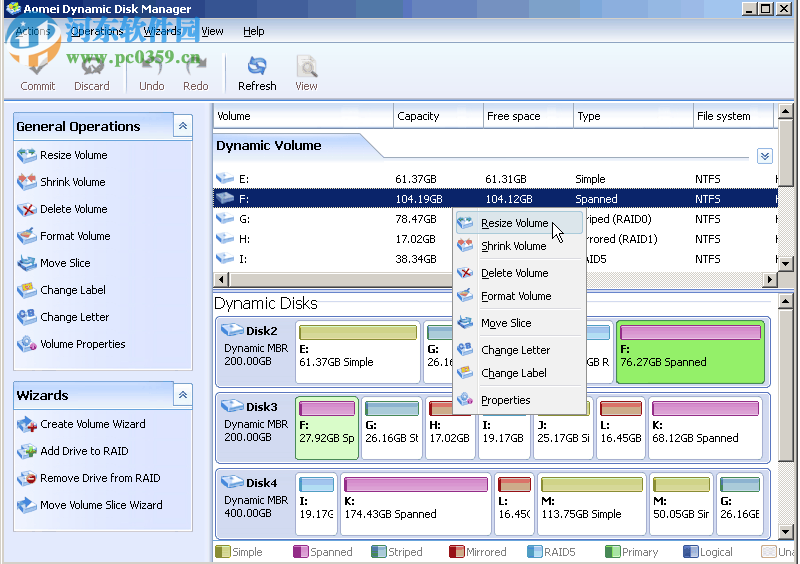Choose Change Label in context menu

[x=519, y=373]
